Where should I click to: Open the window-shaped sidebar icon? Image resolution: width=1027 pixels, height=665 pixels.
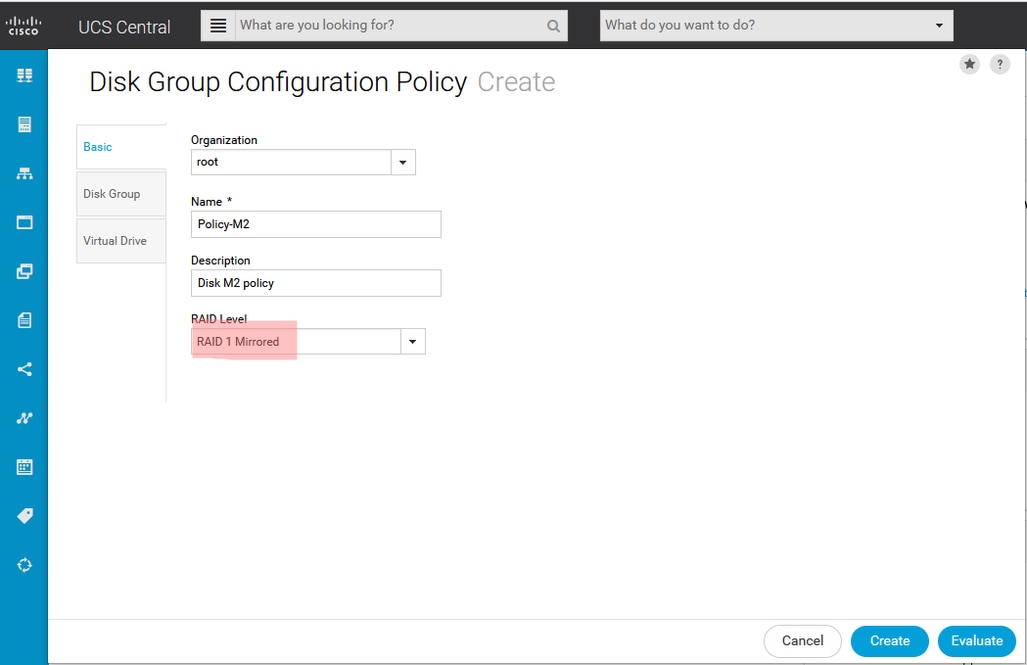[x=24, y=222]
